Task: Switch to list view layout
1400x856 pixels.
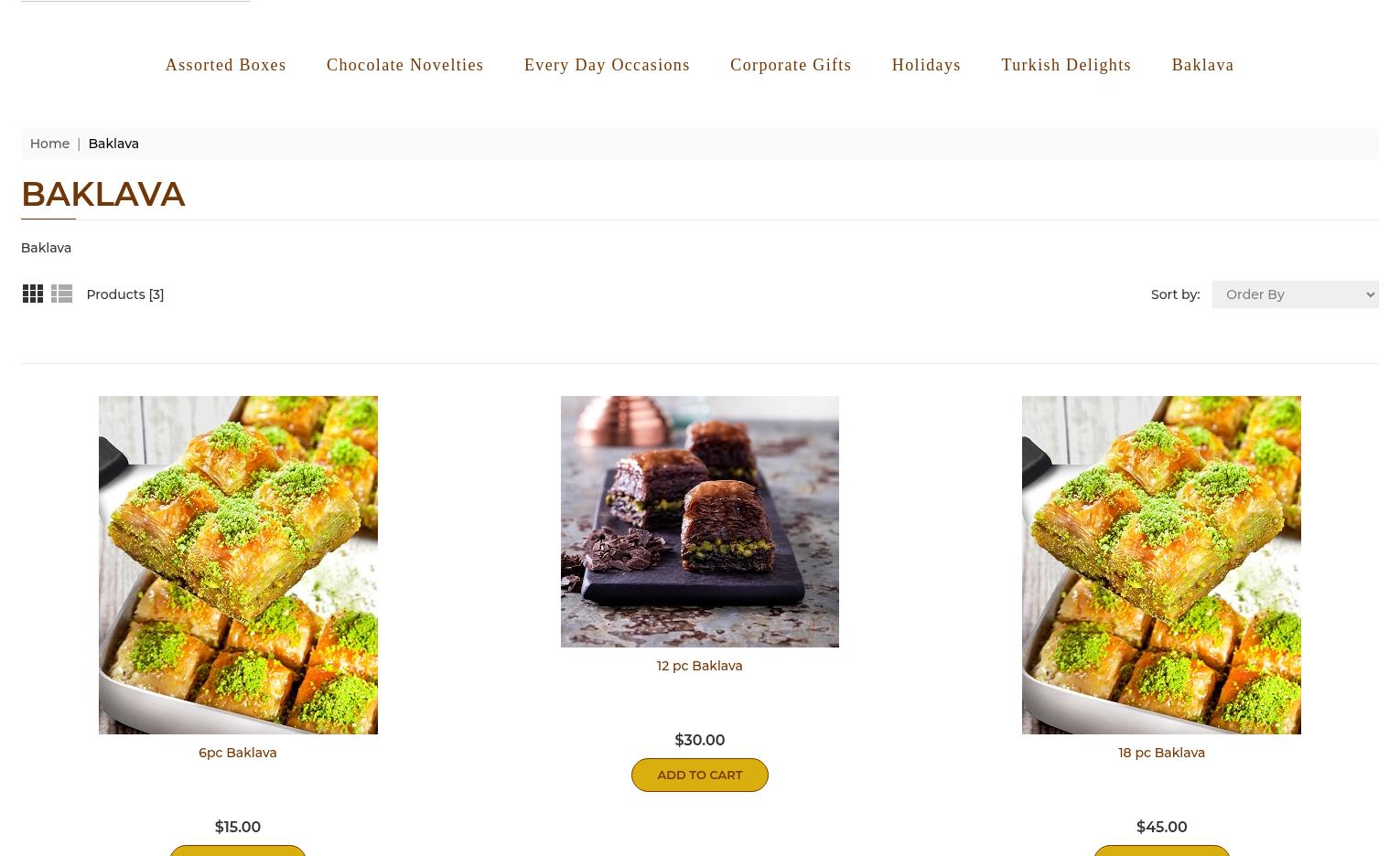Action: coord(61,294)
